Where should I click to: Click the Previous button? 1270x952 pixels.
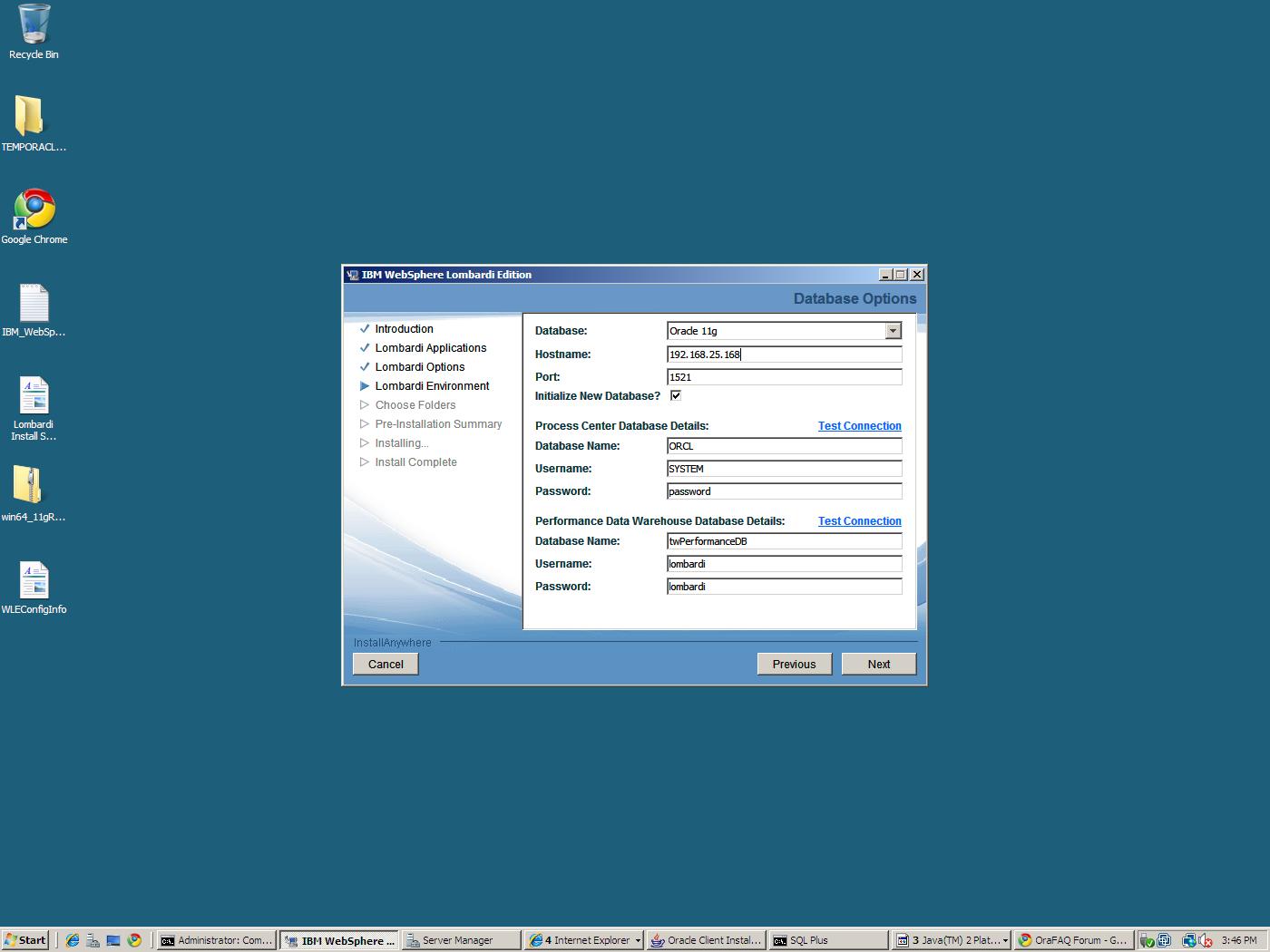(794, 664)
